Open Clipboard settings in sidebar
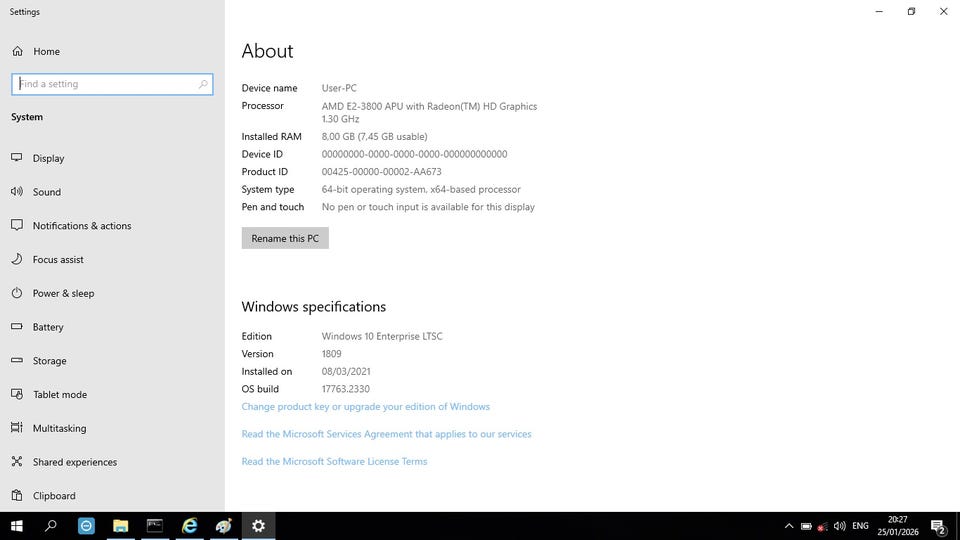The height and width of the screenshot is (540, 960). (44, 495)
